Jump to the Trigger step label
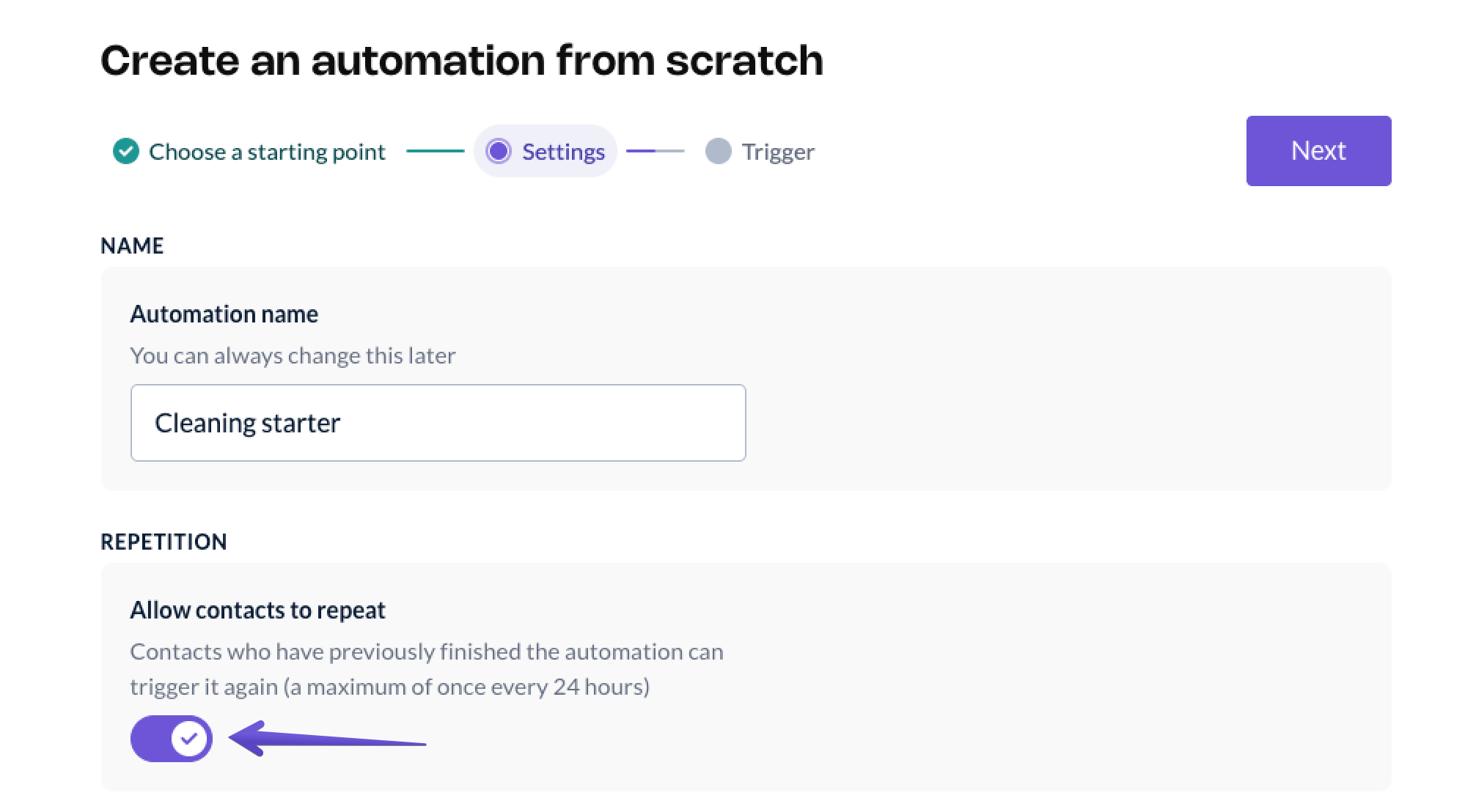Image resolution: width=1465 pixels, height=812 pixels. point(777,152)
